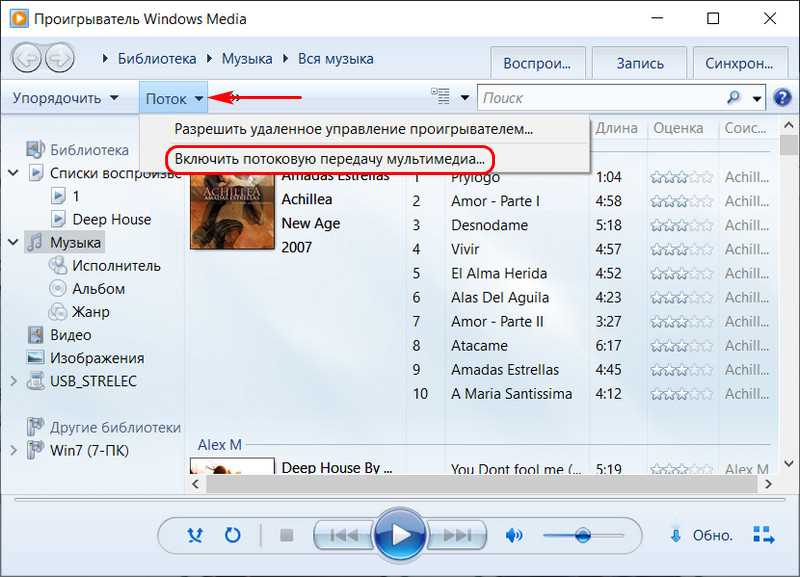Open view options dropdown arrow
The width and height of the screenshot is (800, 577).
[x=465, y=97]
